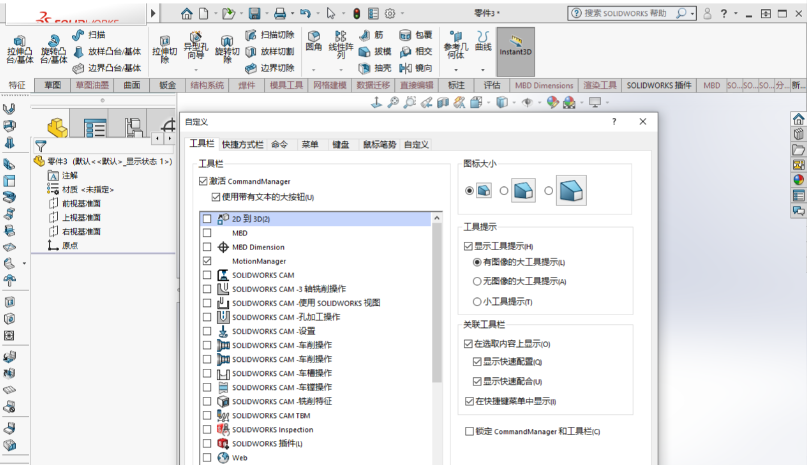Toggle 显示快速配置 checkbox
This screenshot has width=807, height=465.
coord(477,361)
